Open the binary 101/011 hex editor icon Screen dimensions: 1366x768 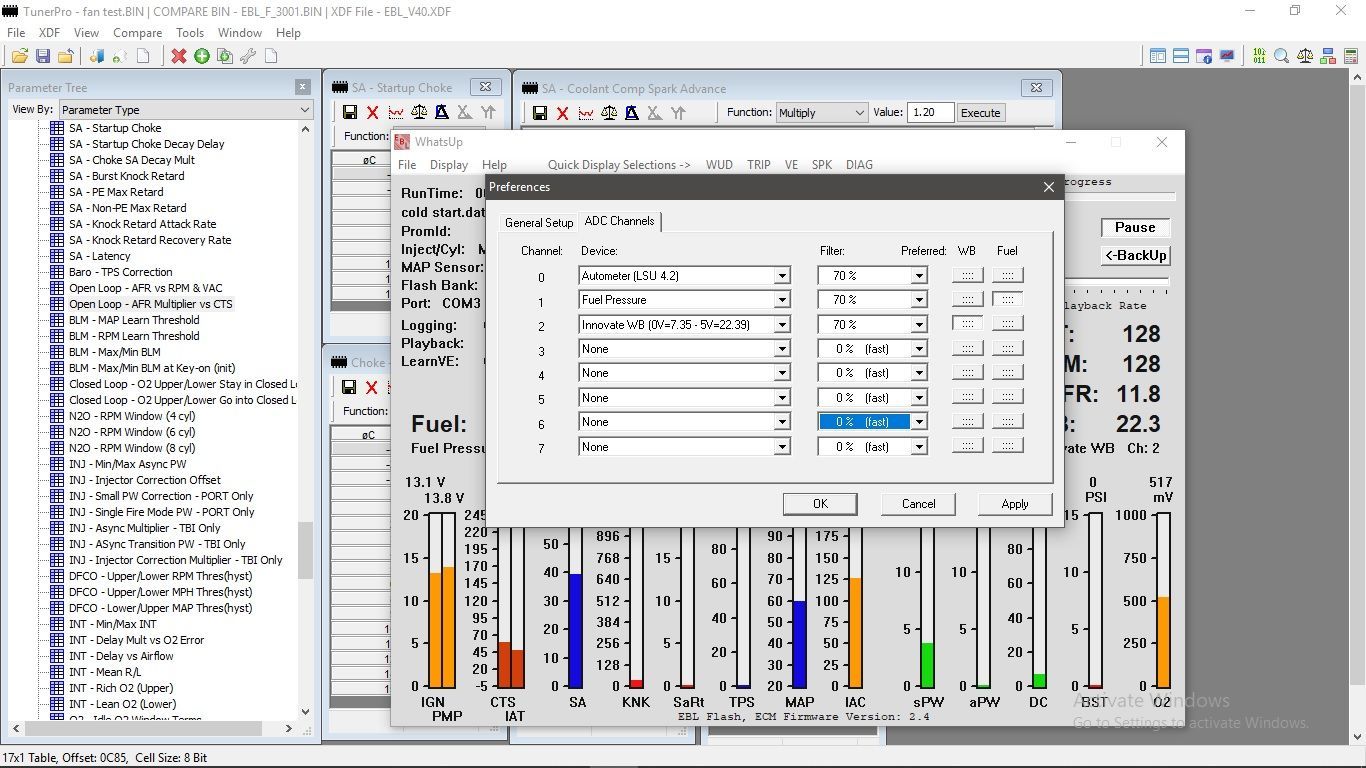(x=1258, y=56)
